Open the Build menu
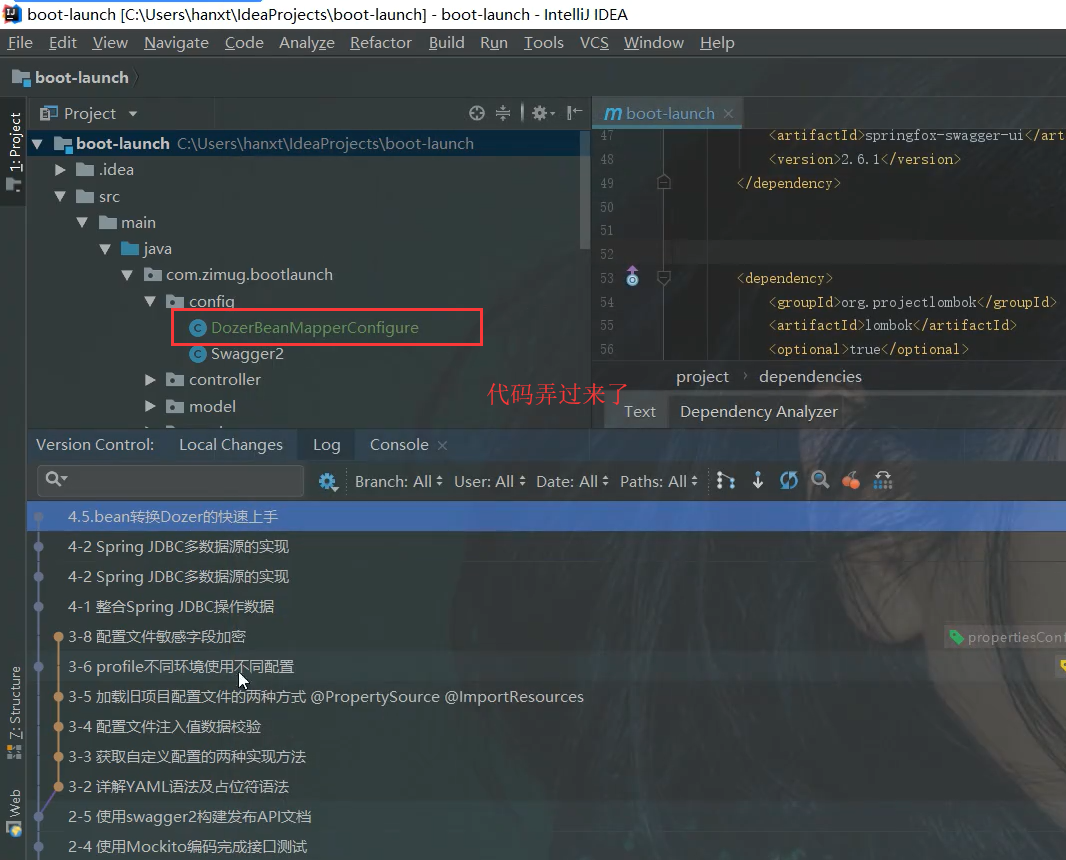This screenshot has height=860, width=1066. (447, 43)
